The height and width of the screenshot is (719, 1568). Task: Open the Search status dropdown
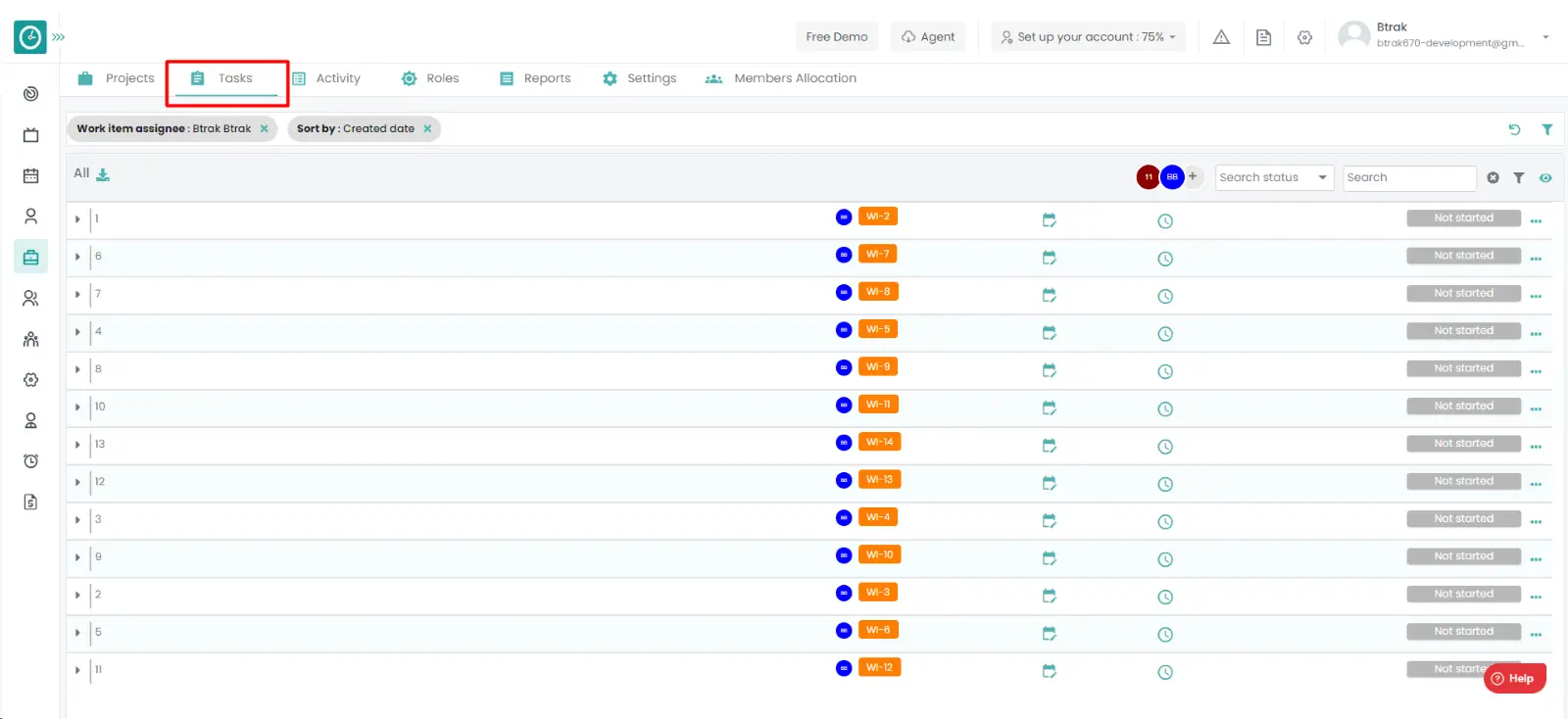pos(1274,177)
